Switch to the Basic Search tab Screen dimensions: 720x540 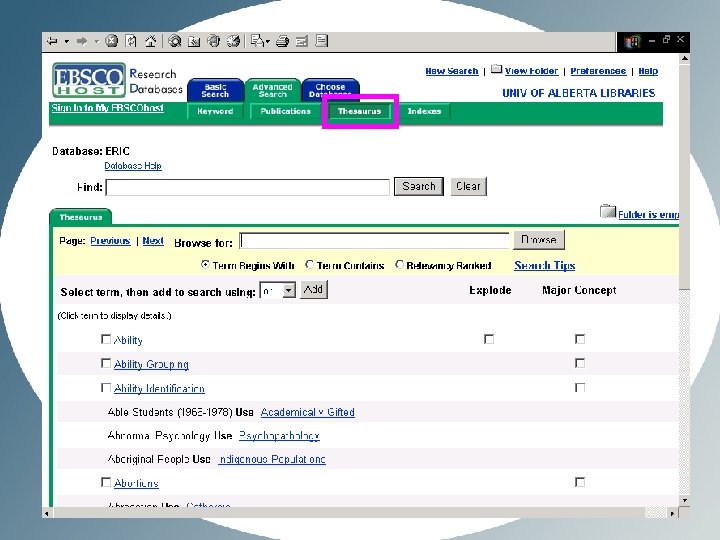[215, 90]
